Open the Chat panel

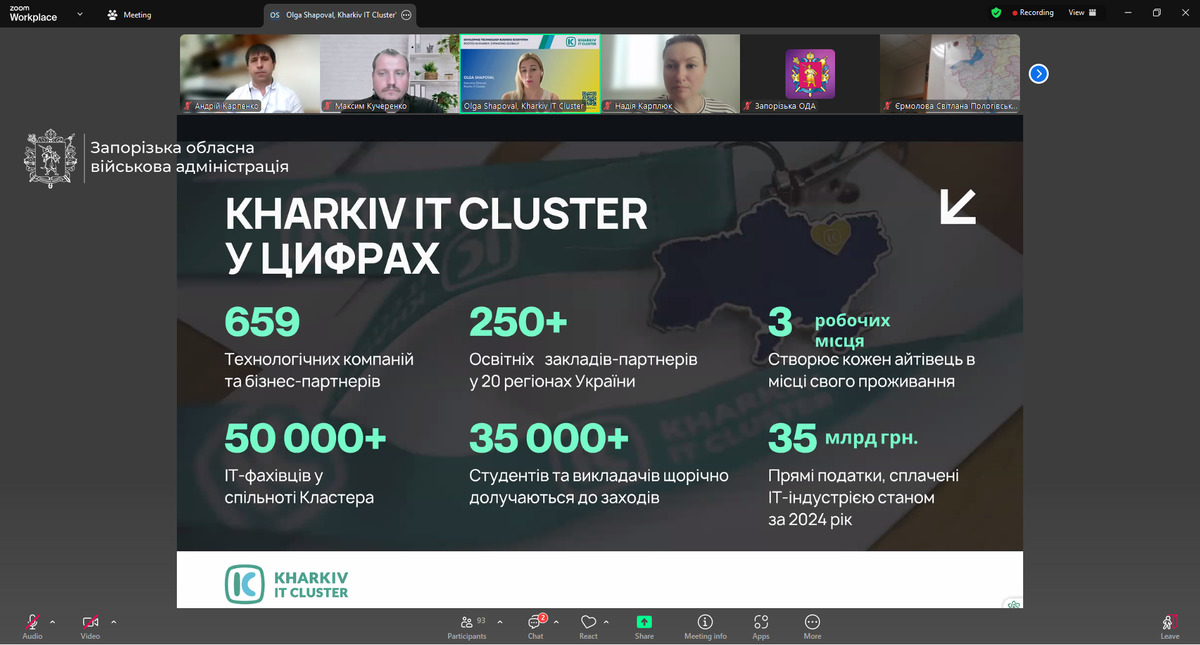(536, 626)
